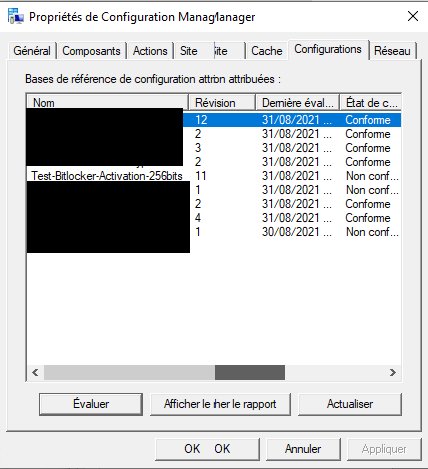Switch to the Général tab
The height and width of the screenshot is (469, 428).
point(32,51)
